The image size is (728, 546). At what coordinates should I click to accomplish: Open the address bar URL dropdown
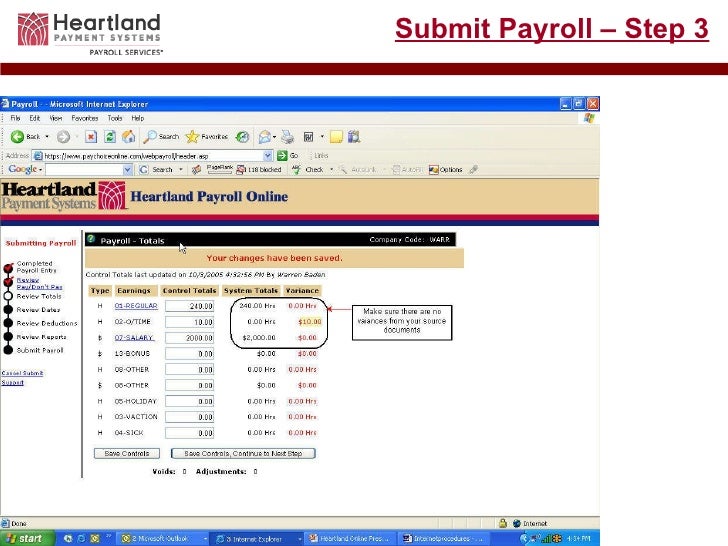[x=268, y=156]
